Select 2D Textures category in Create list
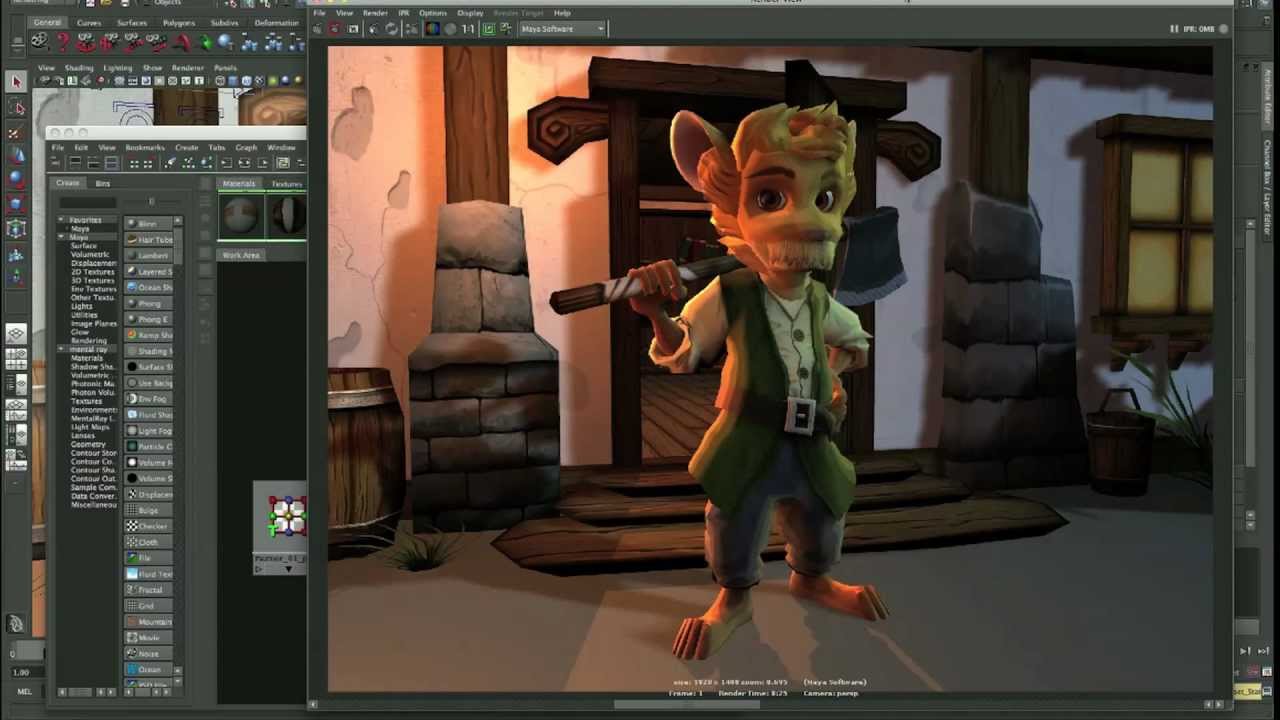Viewport: 1280px width, 720px height. pos(93,272)
